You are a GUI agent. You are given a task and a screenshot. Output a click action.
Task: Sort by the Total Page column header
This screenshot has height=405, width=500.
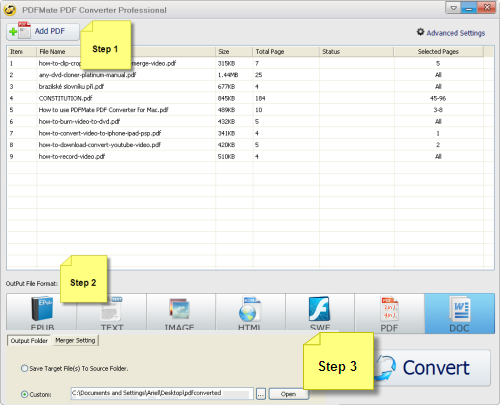point(286,52)
